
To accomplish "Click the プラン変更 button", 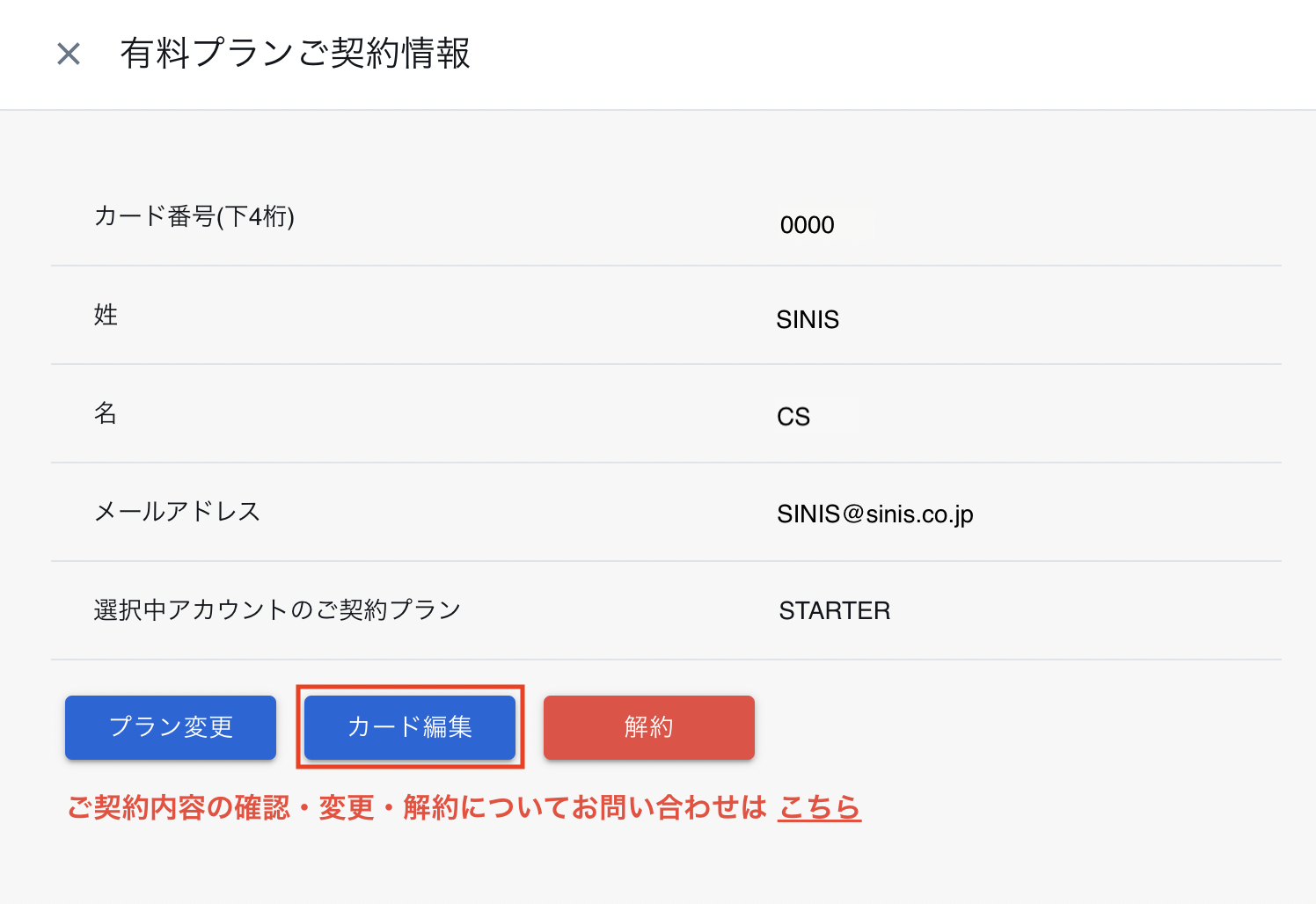I will 171,727.
